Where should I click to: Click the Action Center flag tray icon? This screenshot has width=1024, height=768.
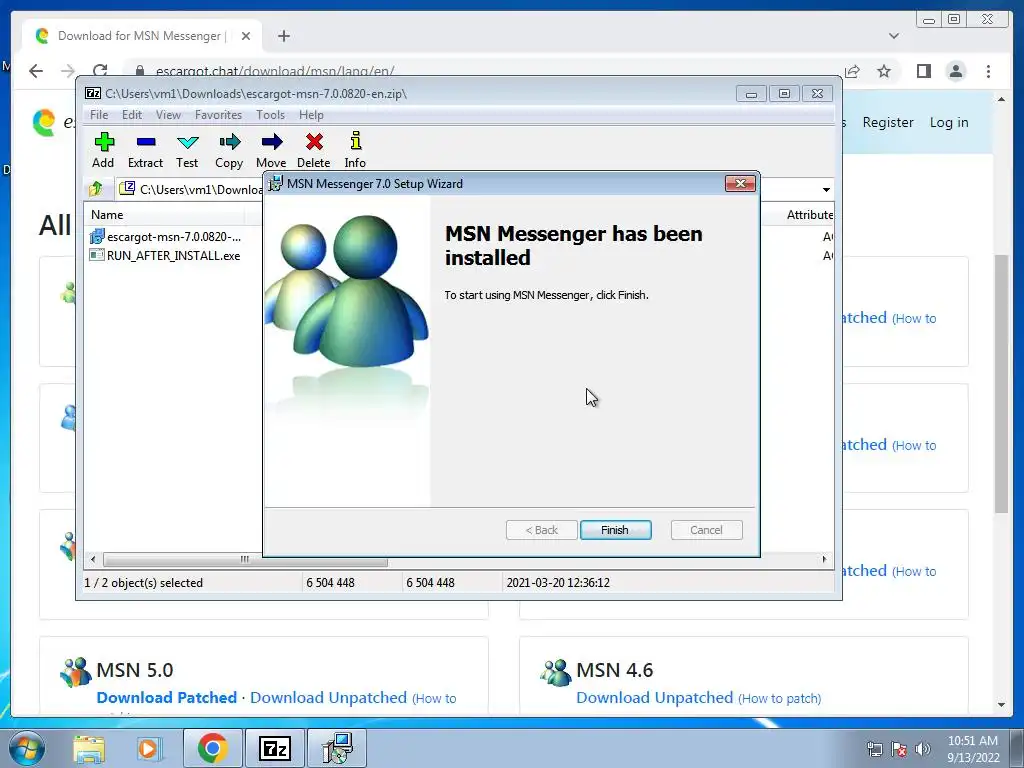click(899, 749)
